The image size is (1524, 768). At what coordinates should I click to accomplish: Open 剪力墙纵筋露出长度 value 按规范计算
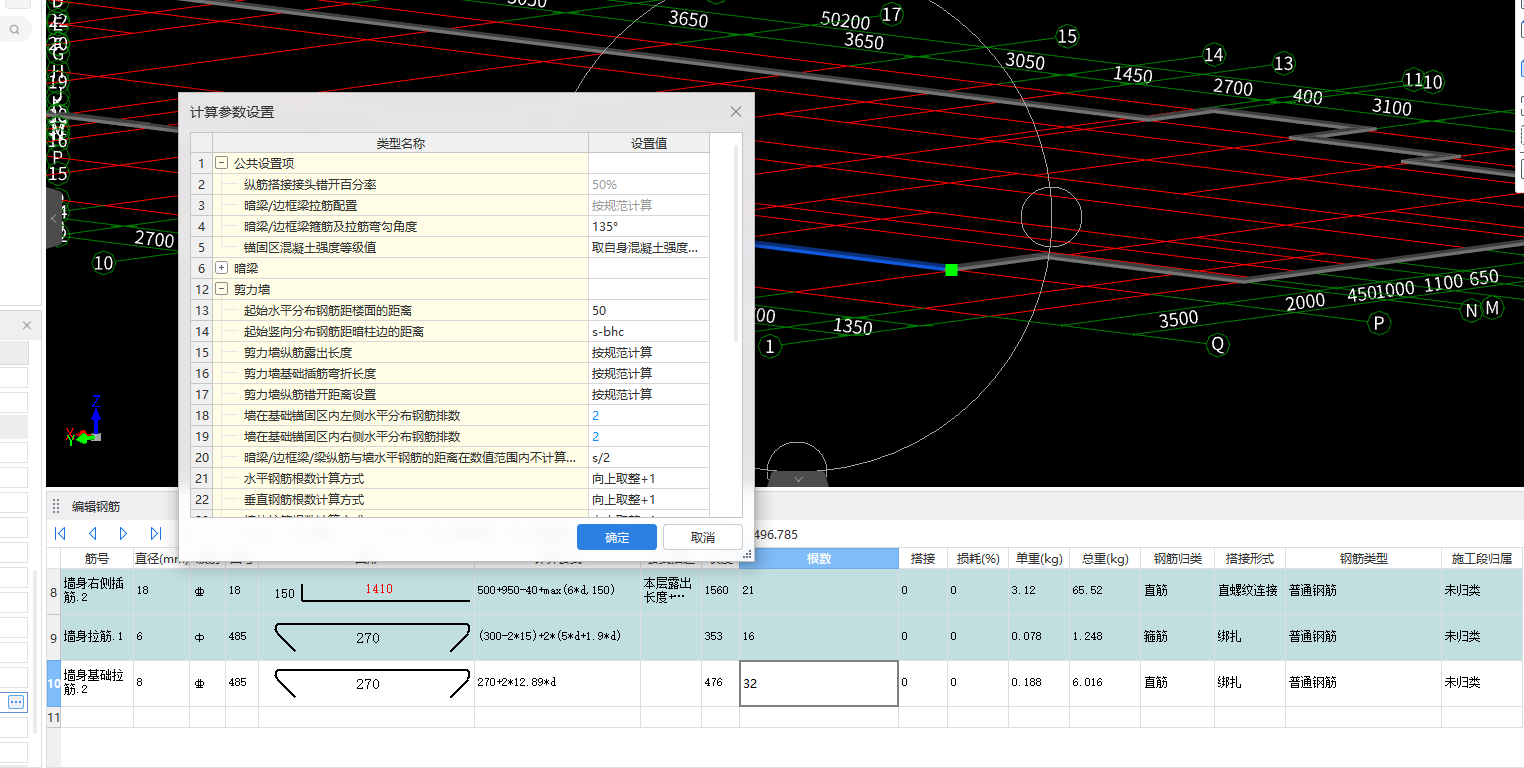649,352
